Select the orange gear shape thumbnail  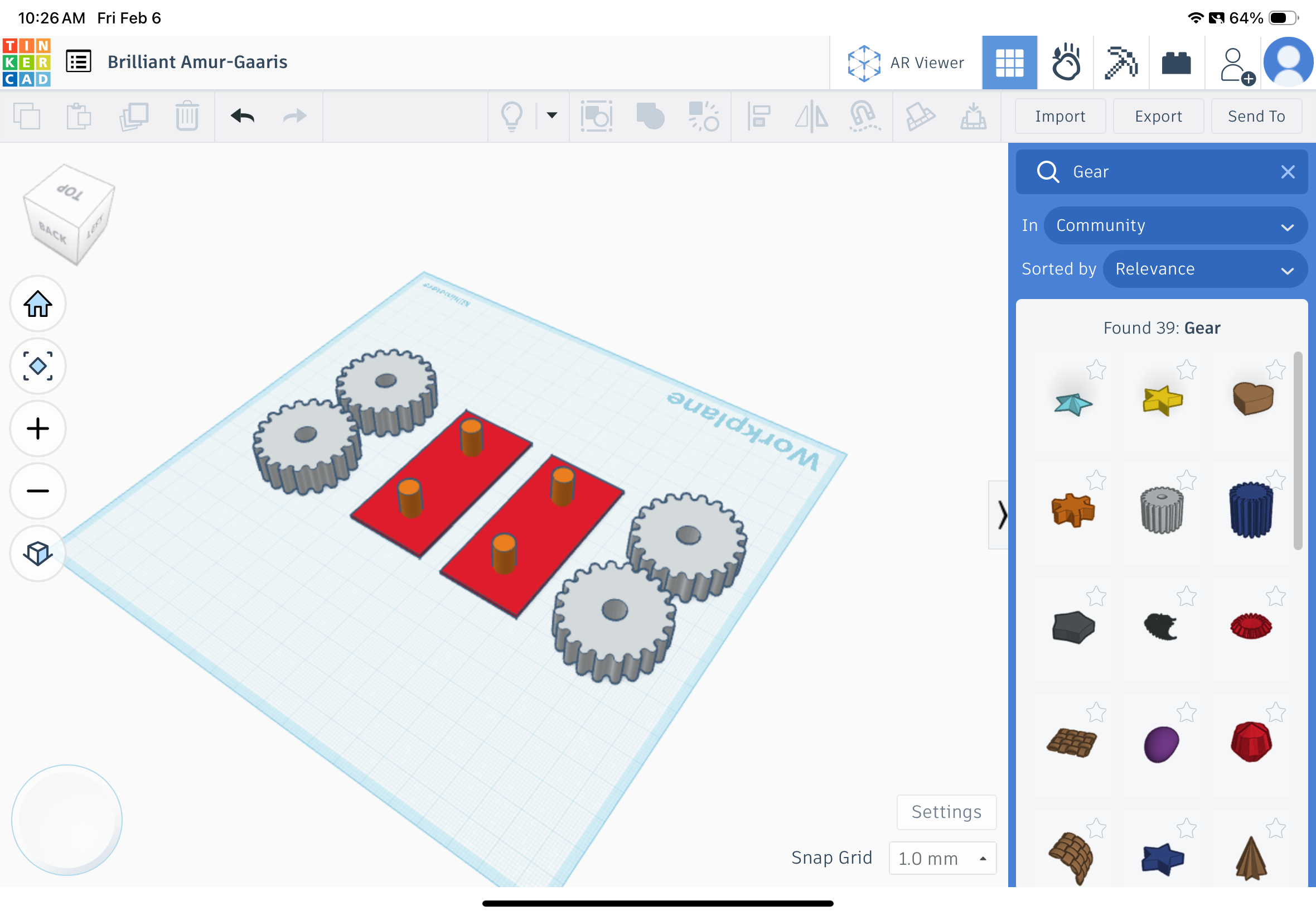(1072, 511)
